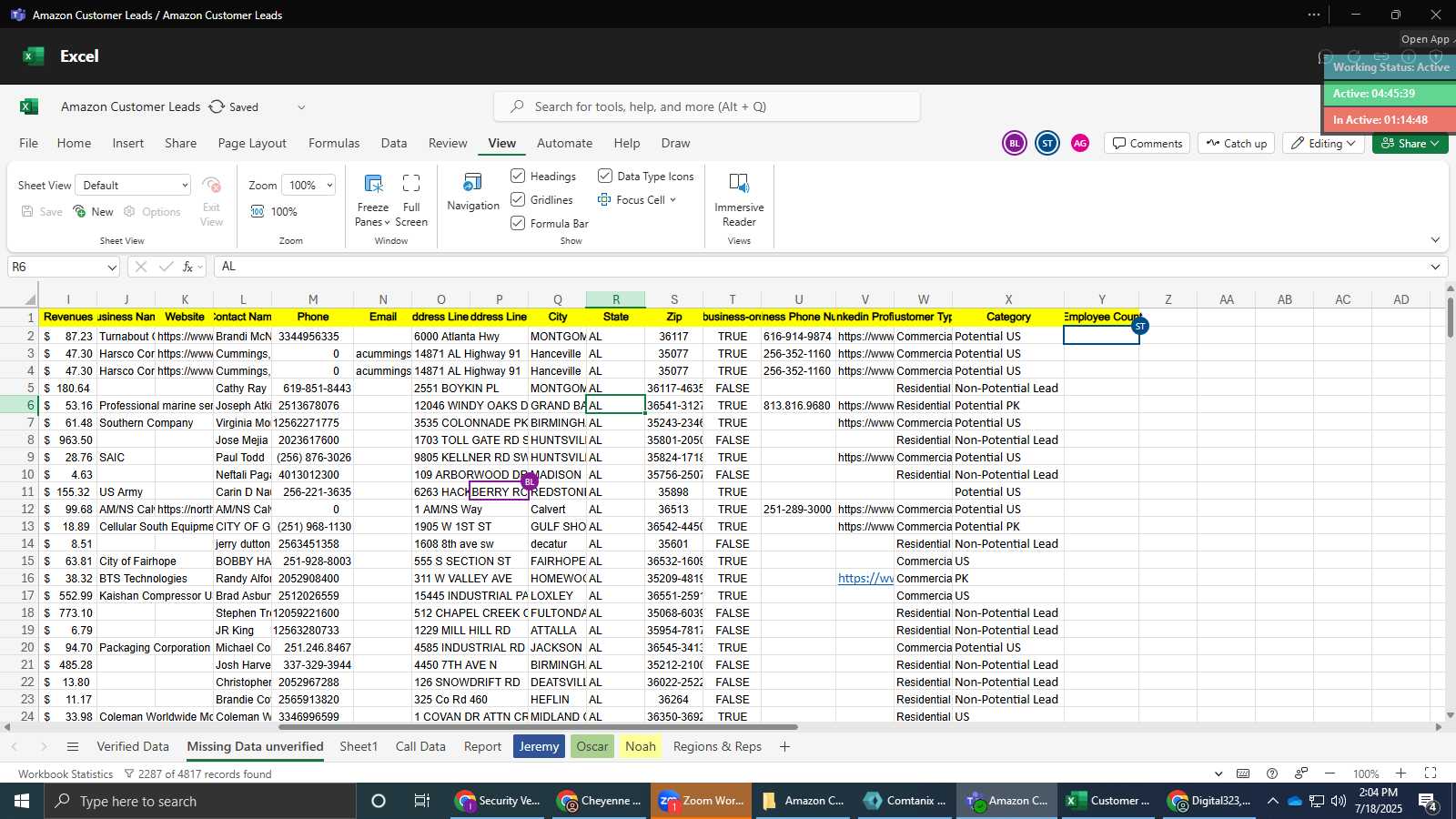Open the Sheet View Default dropdown
Image resolution: width=1456 pixels, height=819 pixels.
(x=133, y=185)
